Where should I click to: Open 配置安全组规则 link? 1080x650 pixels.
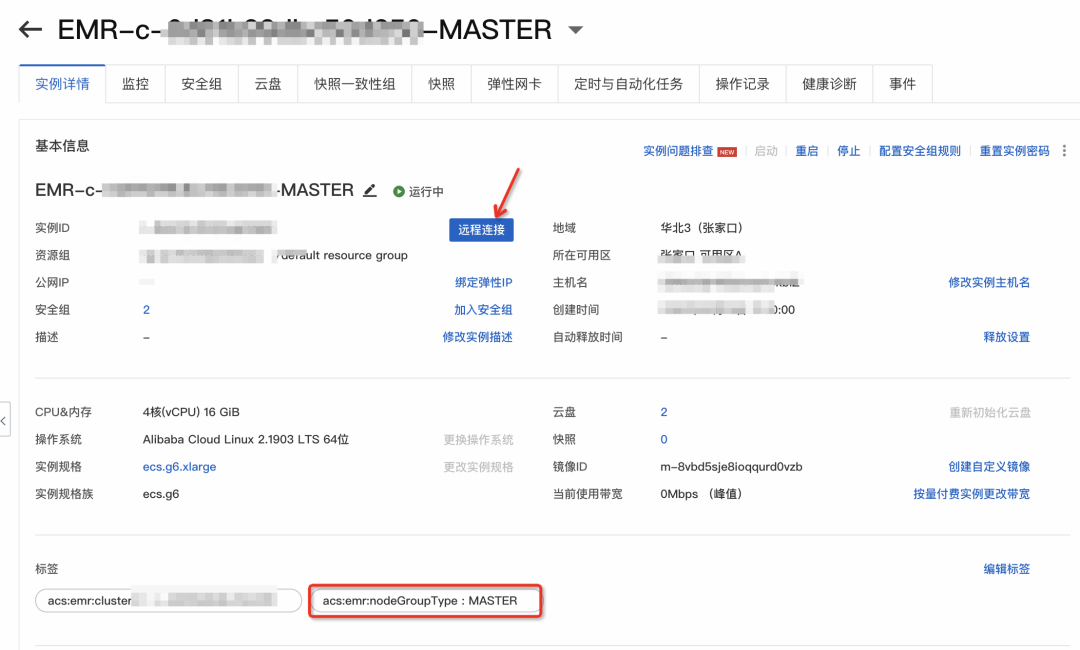pos(920,151)
